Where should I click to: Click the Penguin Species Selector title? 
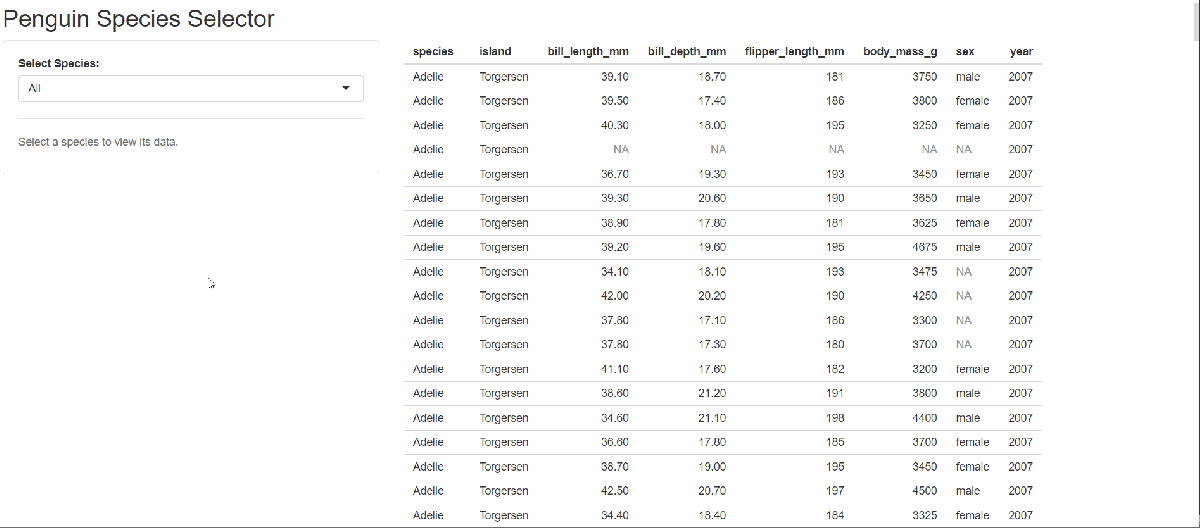(x=139, y=18)
